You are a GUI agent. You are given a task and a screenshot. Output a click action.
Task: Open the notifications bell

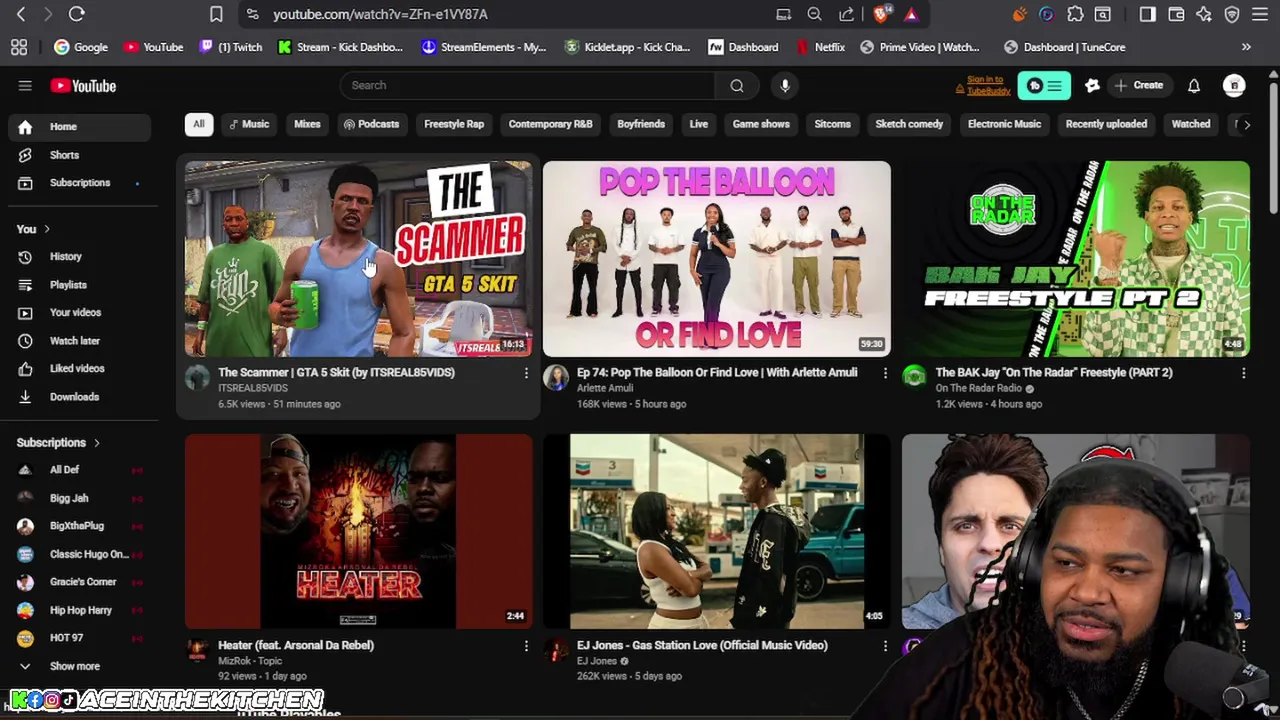point(1194,86)
